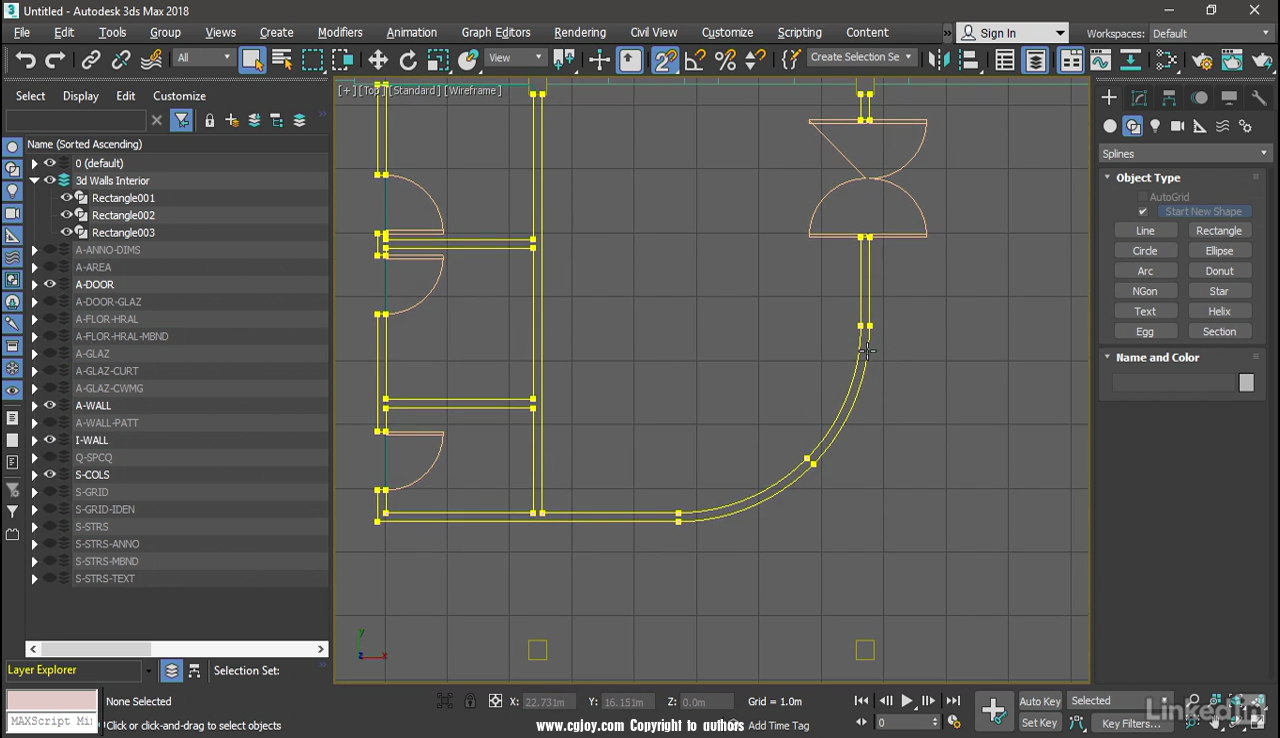Activate the Select Object tool
The width and height of the screenshot is (1280, 738).
tap(252, 59)
